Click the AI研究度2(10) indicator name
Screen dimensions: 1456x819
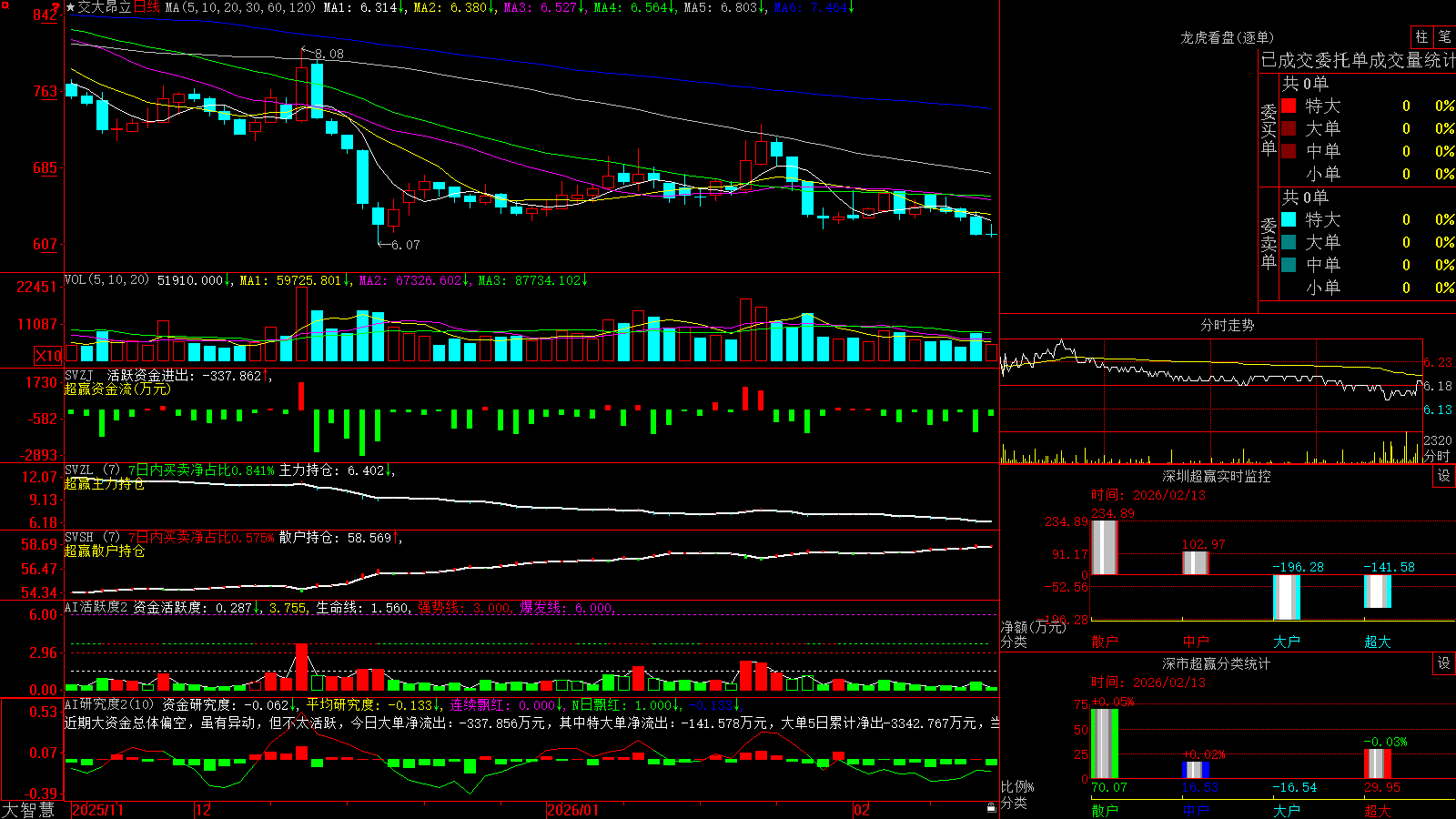109,704
